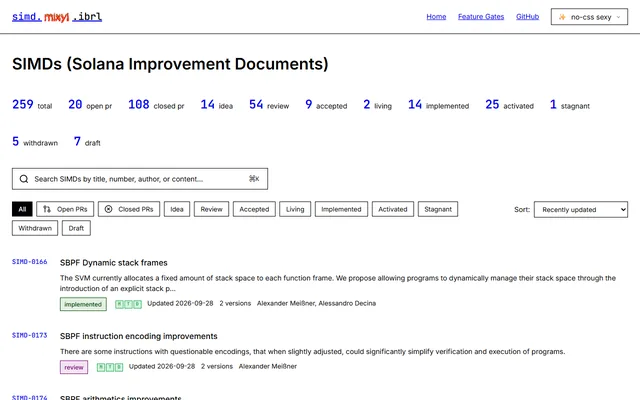Click the T network badge on SIMD-0166
This screenshot has height=400, width=640.
click(128, 304)
